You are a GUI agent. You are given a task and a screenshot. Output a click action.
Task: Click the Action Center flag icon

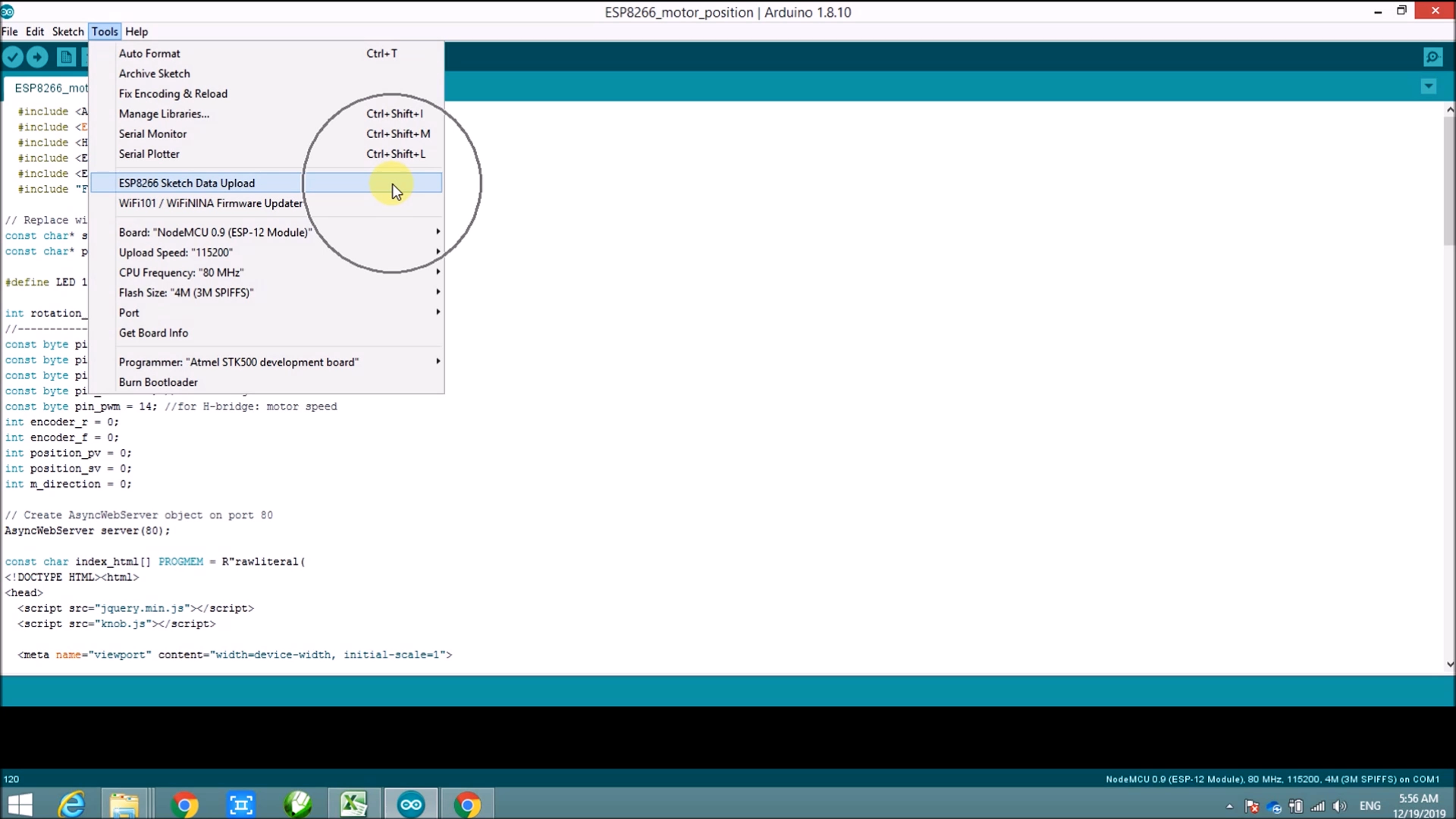tap(1252, 806)
